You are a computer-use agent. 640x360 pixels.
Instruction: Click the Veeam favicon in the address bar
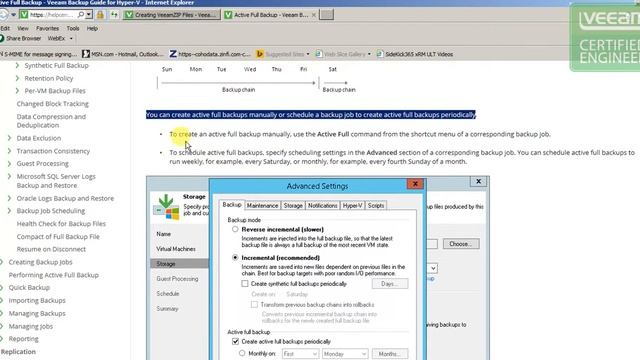tap(24, 15)
